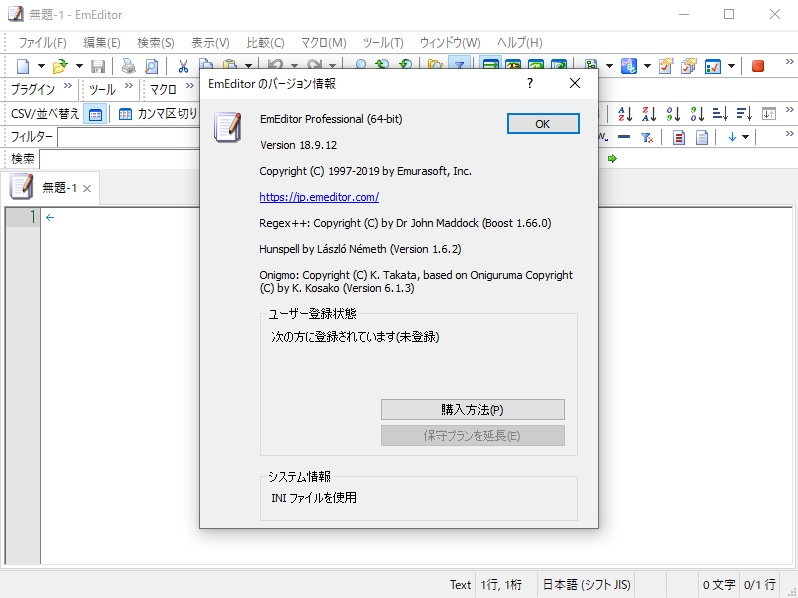Sort A to Z ascending icon
The height and width of the screenshot is (598, 798).
[x=625, y=114]
